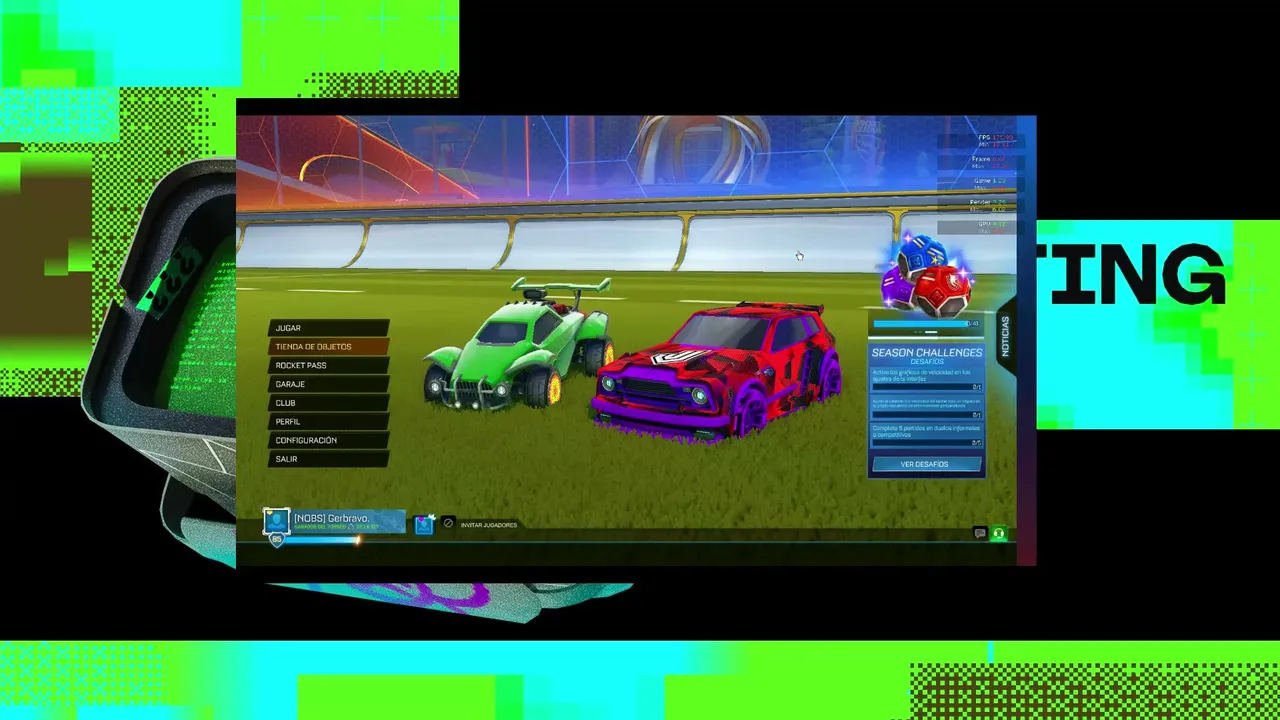
Task: Click the player XP progress bar
Action: pos(321,541)
